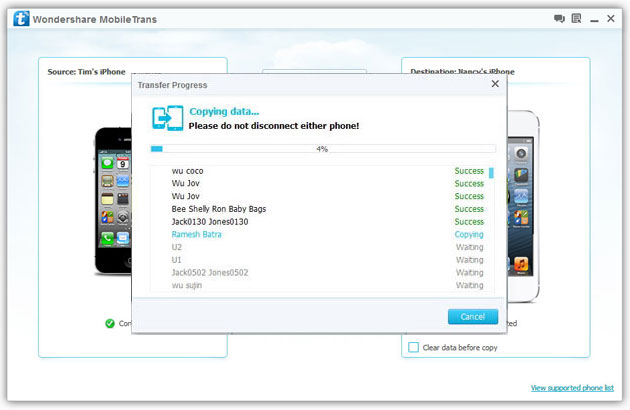Viewport: 630px width, 410px height.
Task: Click Success status beside wu coco
Action: [x=469, y=171]
